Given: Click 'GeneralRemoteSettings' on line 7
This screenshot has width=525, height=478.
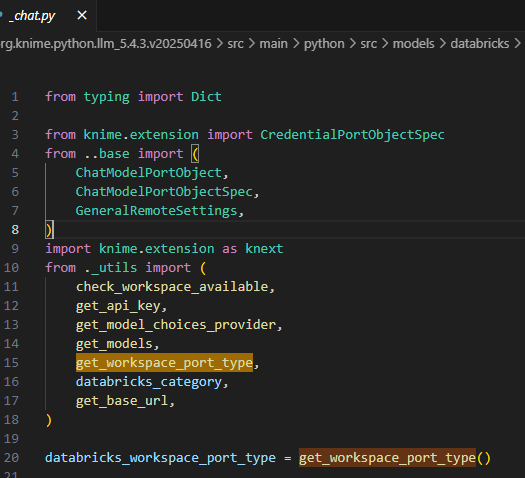Looking at the screenshot, I should point(156,211).
